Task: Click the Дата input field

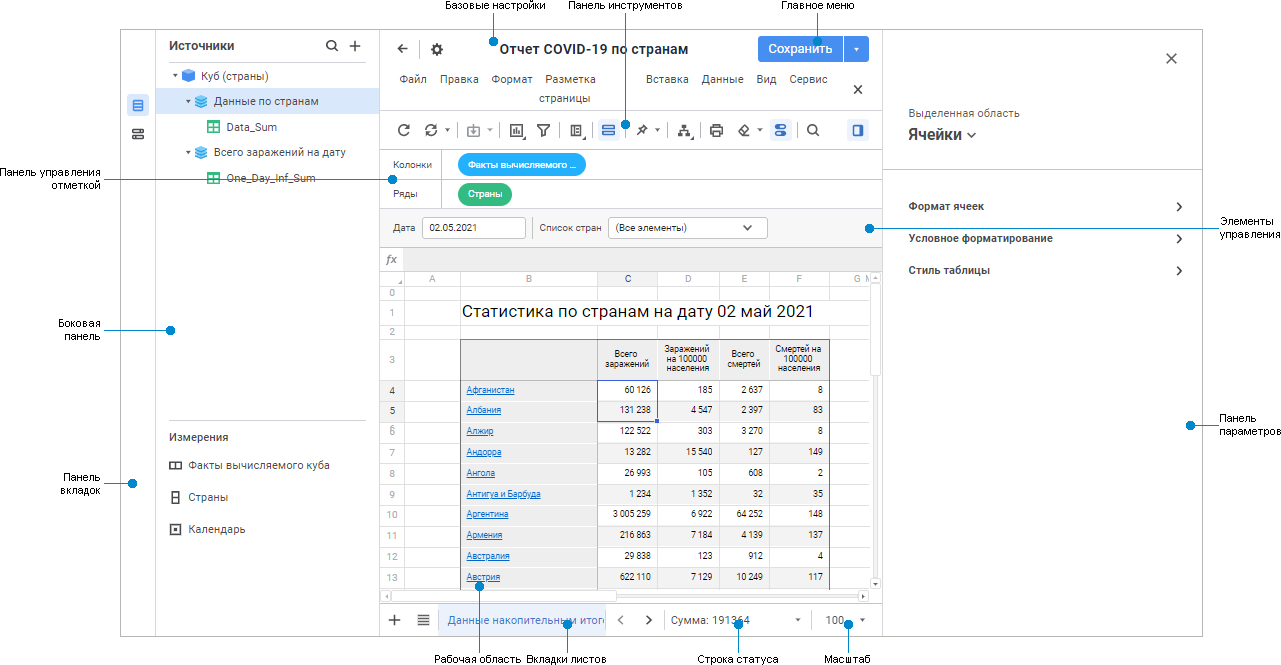Action: [x=474, y=228]
